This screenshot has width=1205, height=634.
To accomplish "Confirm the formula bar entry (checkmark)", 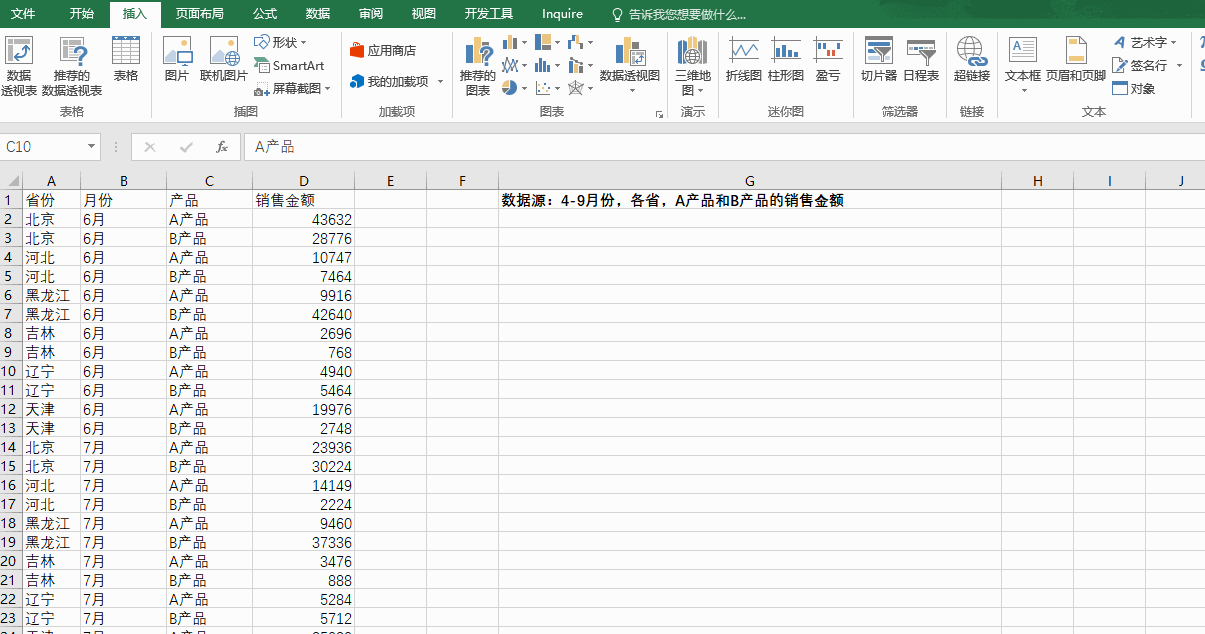I will click(186, 147).
